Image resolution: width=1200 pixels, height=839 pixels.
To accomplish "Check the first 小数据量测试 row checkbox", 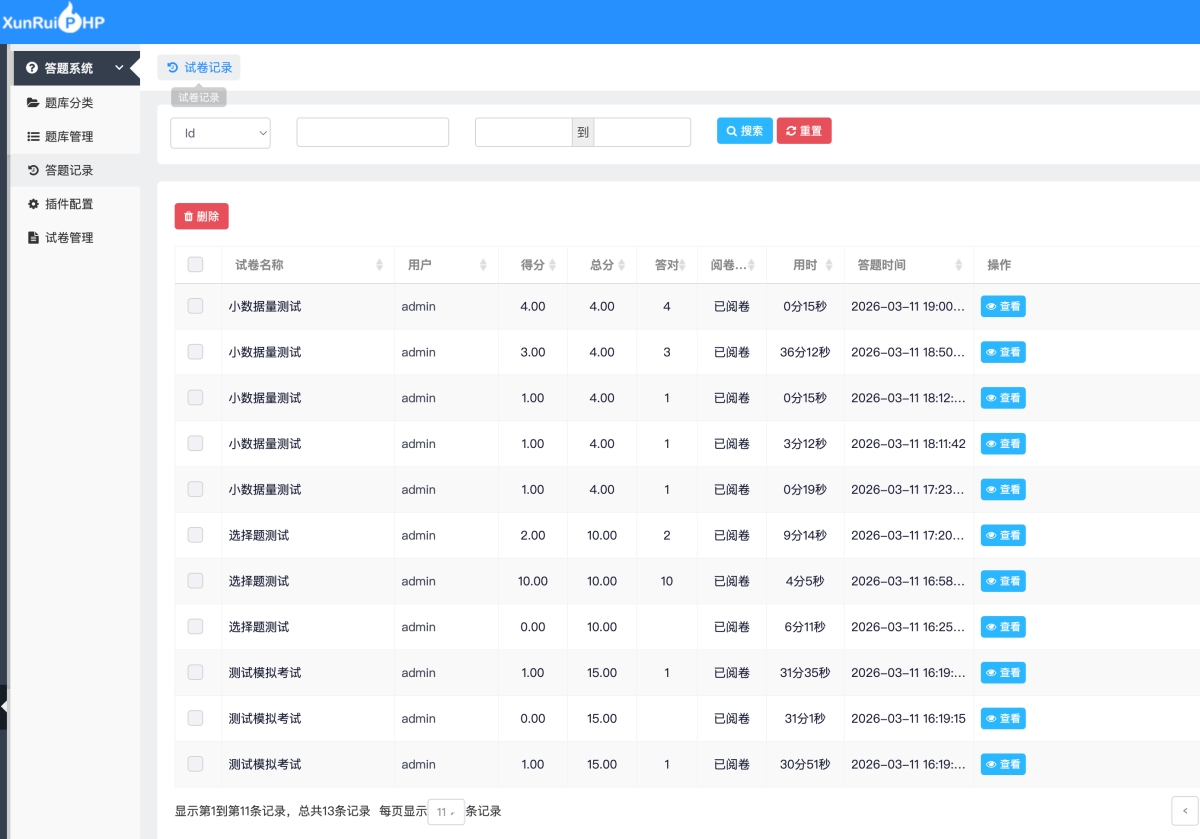I will tap(195, 306).
